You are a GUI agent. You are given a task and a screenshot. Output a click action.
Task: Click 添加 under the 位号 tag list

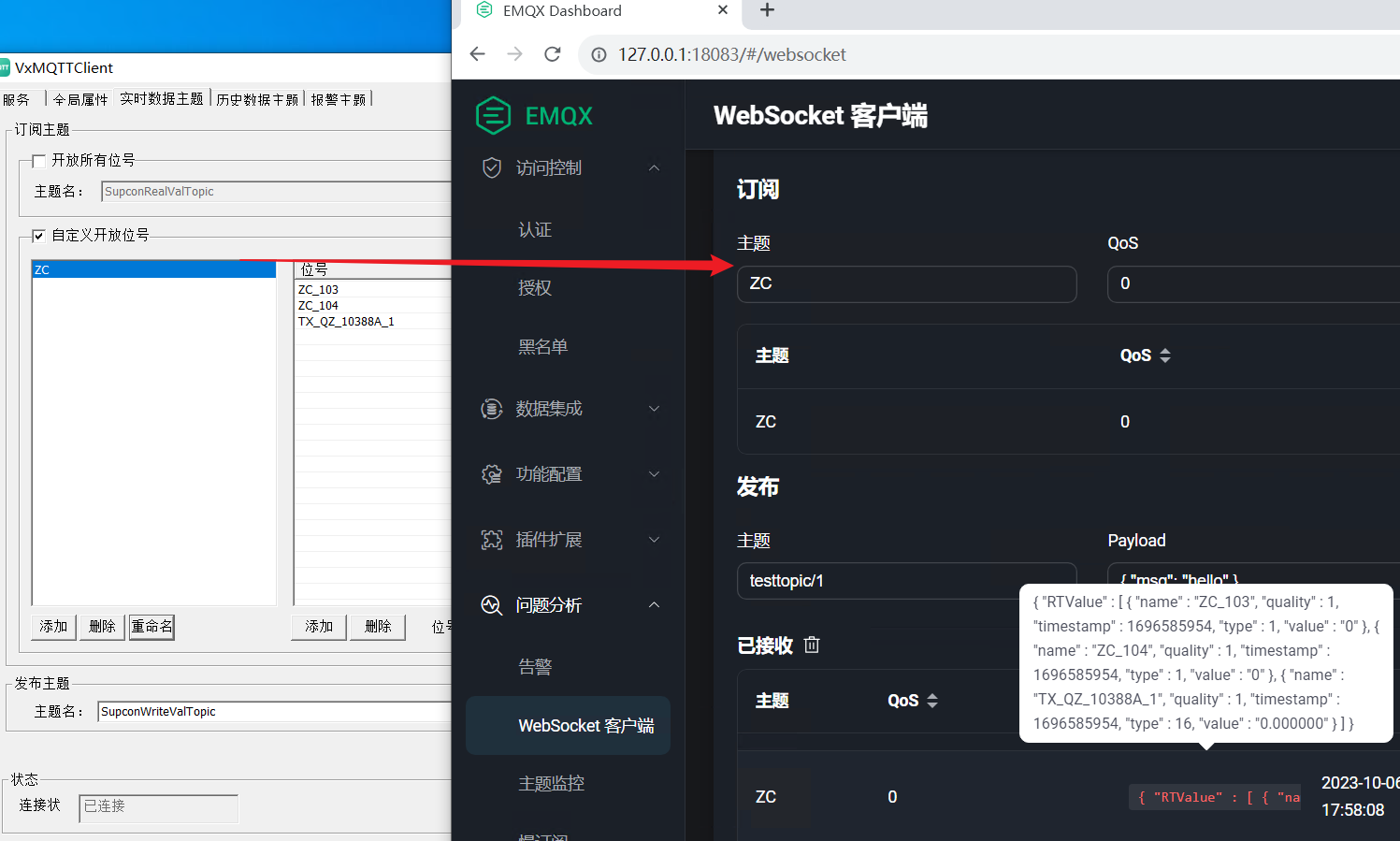coord(319,627)
